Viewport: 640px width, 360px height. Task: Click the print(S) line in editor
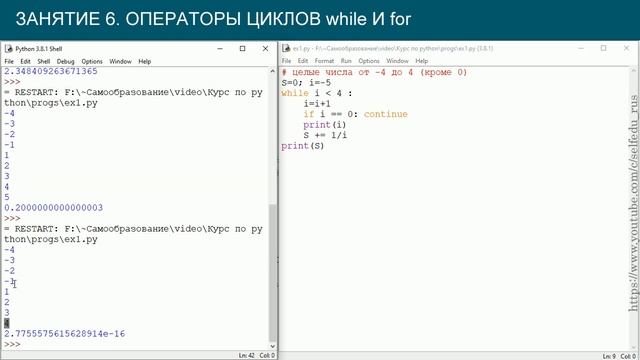click(x=302, y=146)
